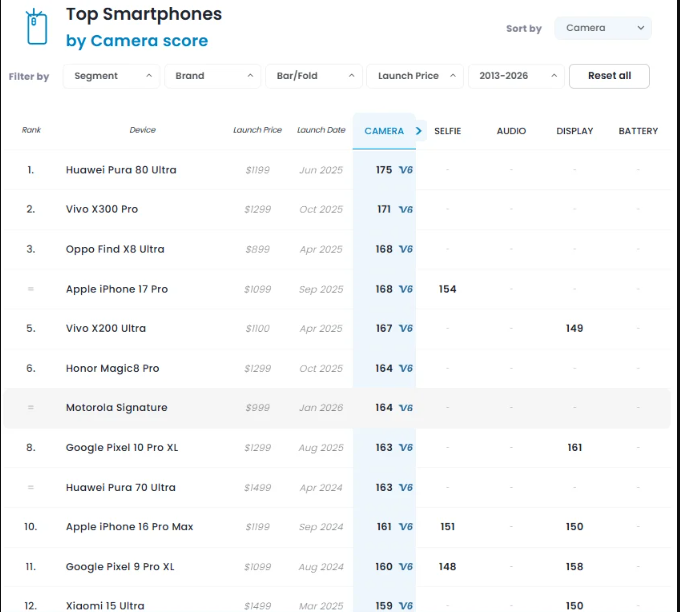Screen dimensions: 680x612
Task: Switch to the DISPLAY score column
Action: pos(575,131)
